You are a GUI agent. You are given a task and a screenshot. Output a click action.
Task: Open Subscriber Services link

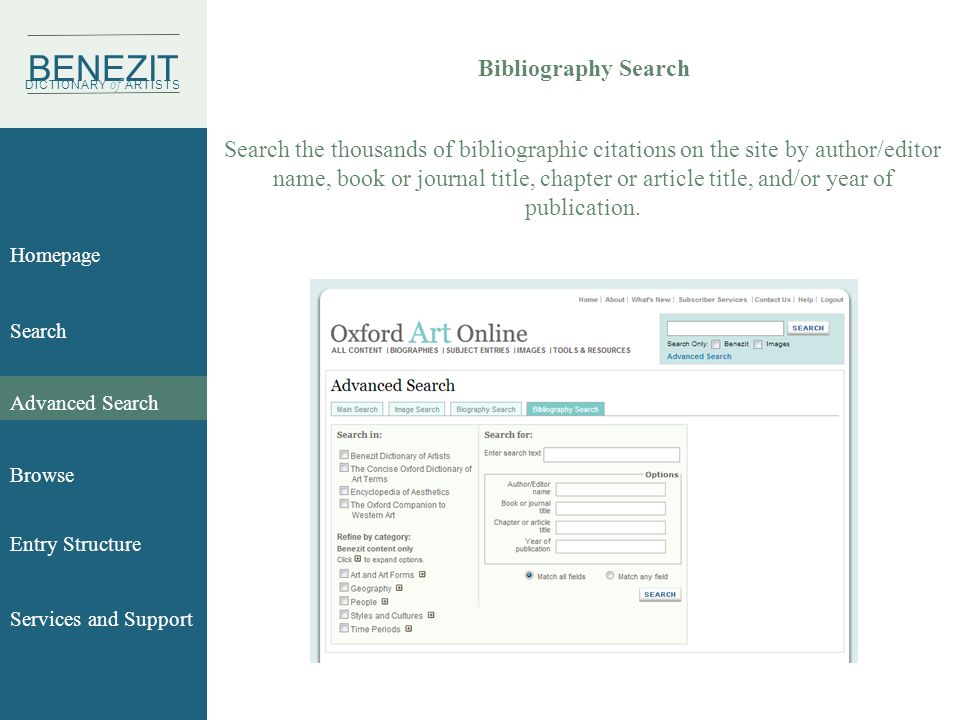[713, 299]
